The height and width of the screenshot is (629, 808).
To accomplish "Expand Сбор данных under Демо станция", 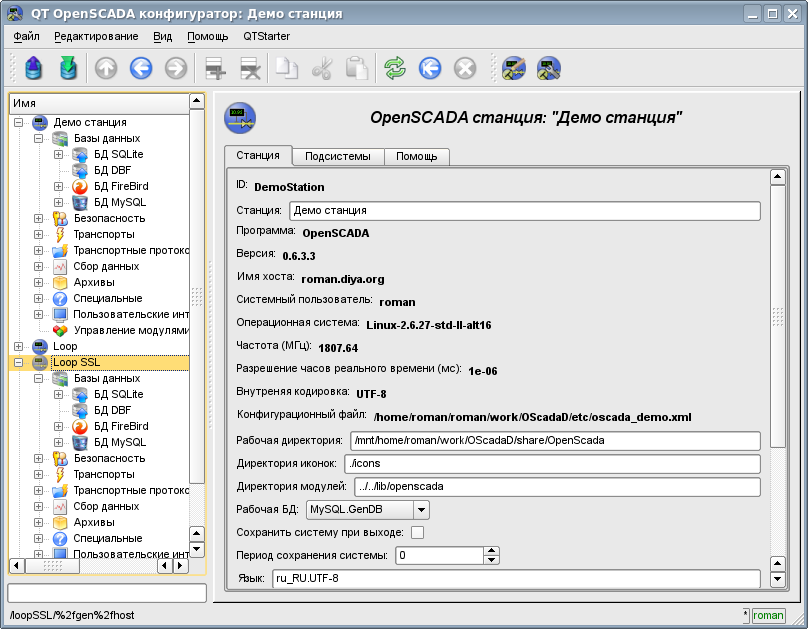I will (x=38, y=266).
